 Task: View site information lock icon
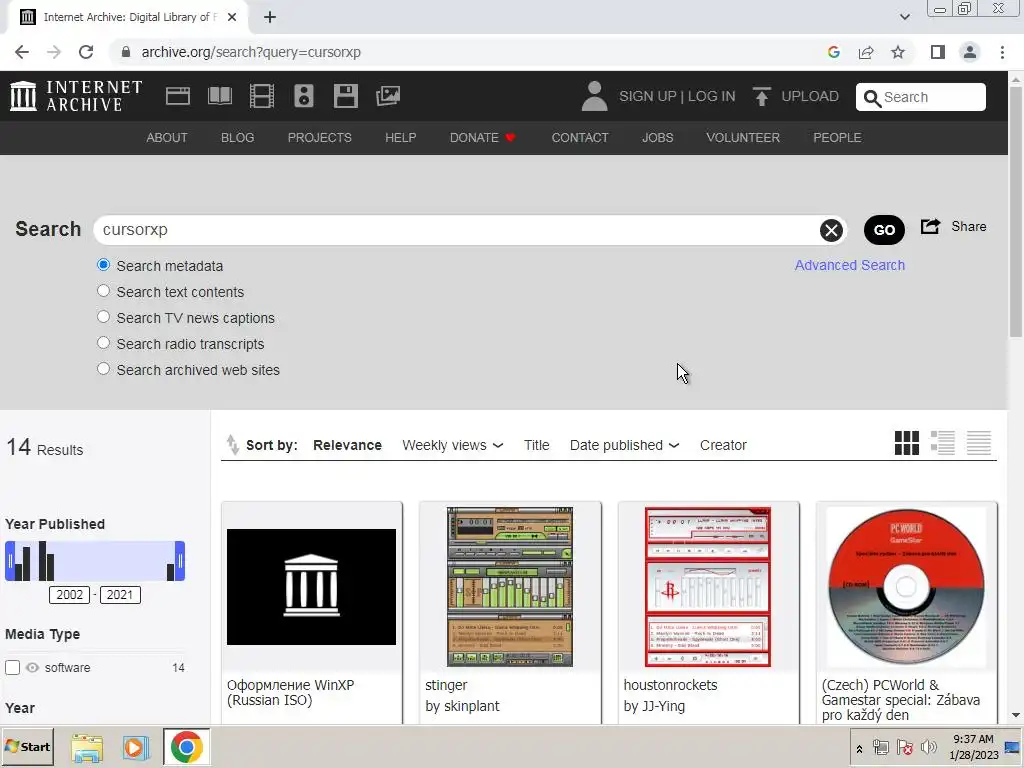[126, 52]
